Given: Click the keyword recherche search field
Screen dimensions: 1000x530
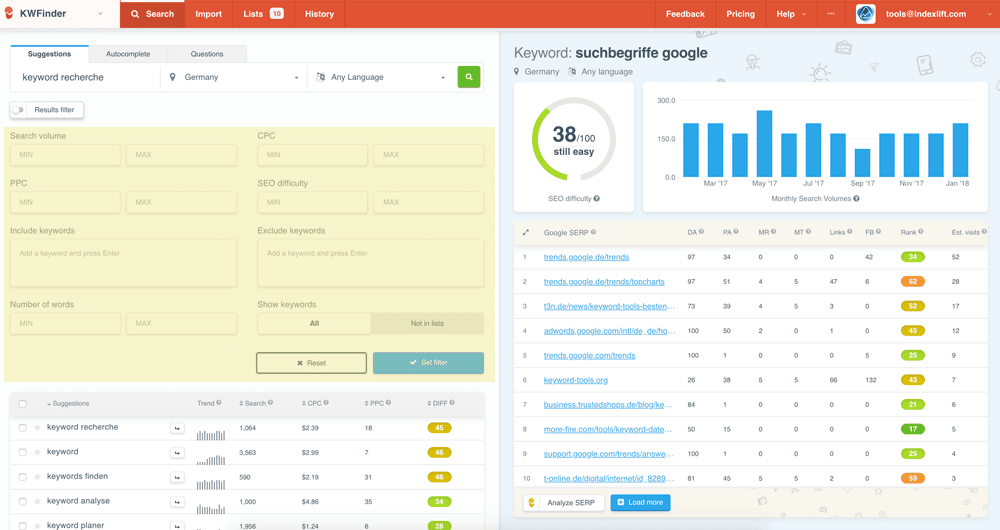Looking at the screenshot, I should [85, 77].
